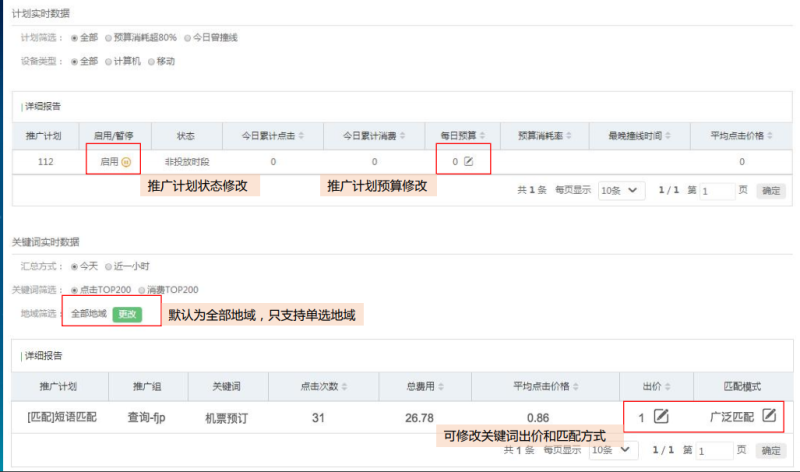The height and width of the screenshot is (472, 800).
Task: Edit the 每日预算 daily budget pencil icon
Action: click(x=468, y=161)
